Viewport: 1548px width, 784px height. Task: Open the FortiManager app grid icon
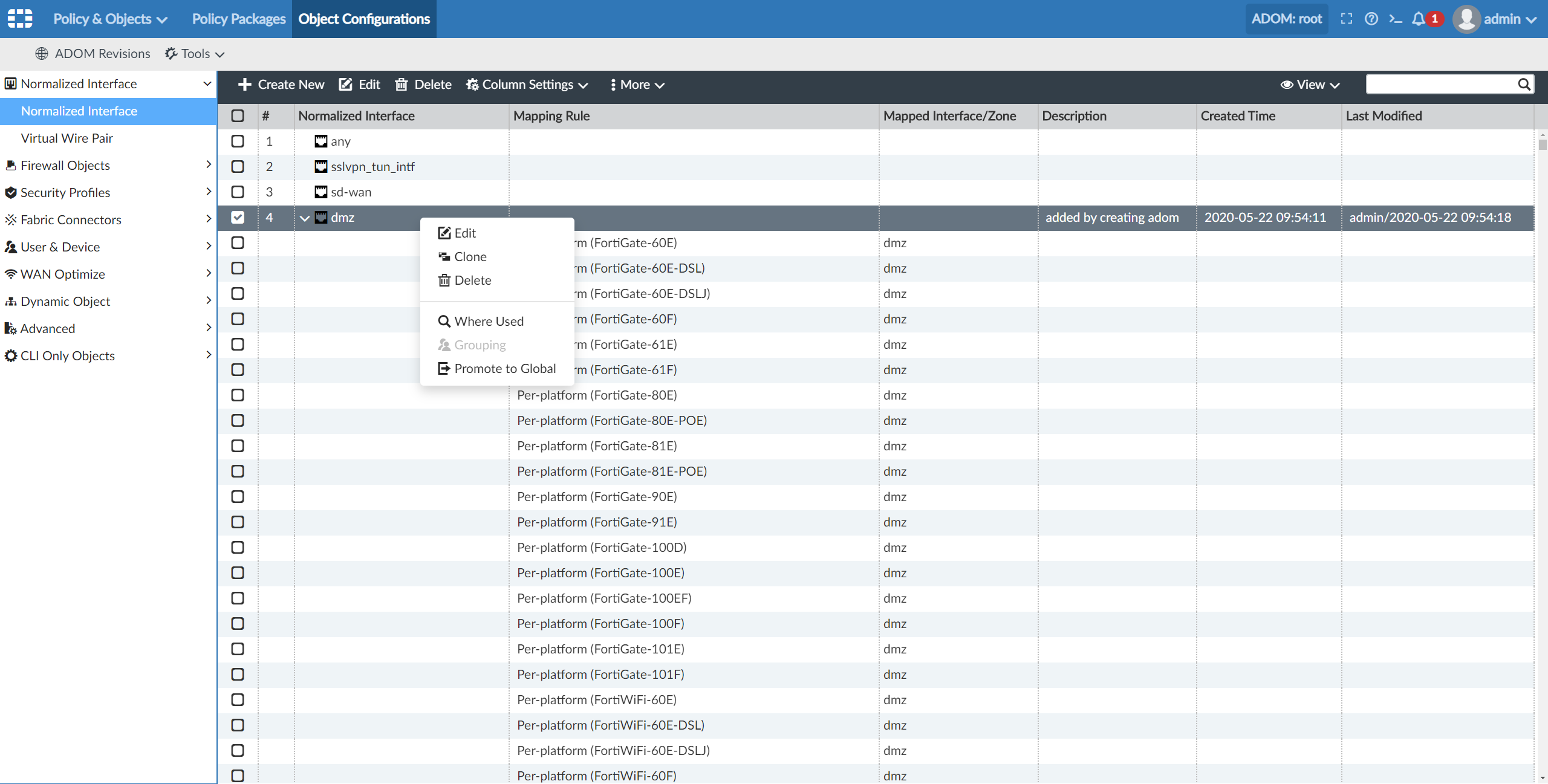click(20, 19)
